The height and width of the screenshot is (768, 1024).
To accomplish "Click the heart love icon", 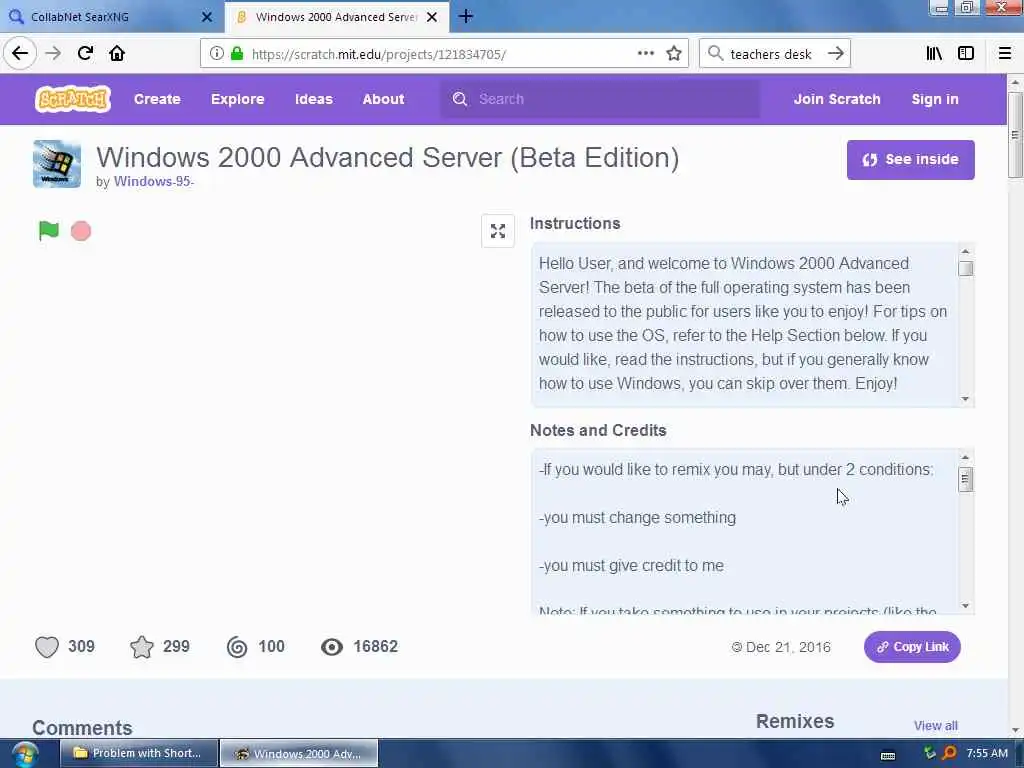I will tap(47, 647).
